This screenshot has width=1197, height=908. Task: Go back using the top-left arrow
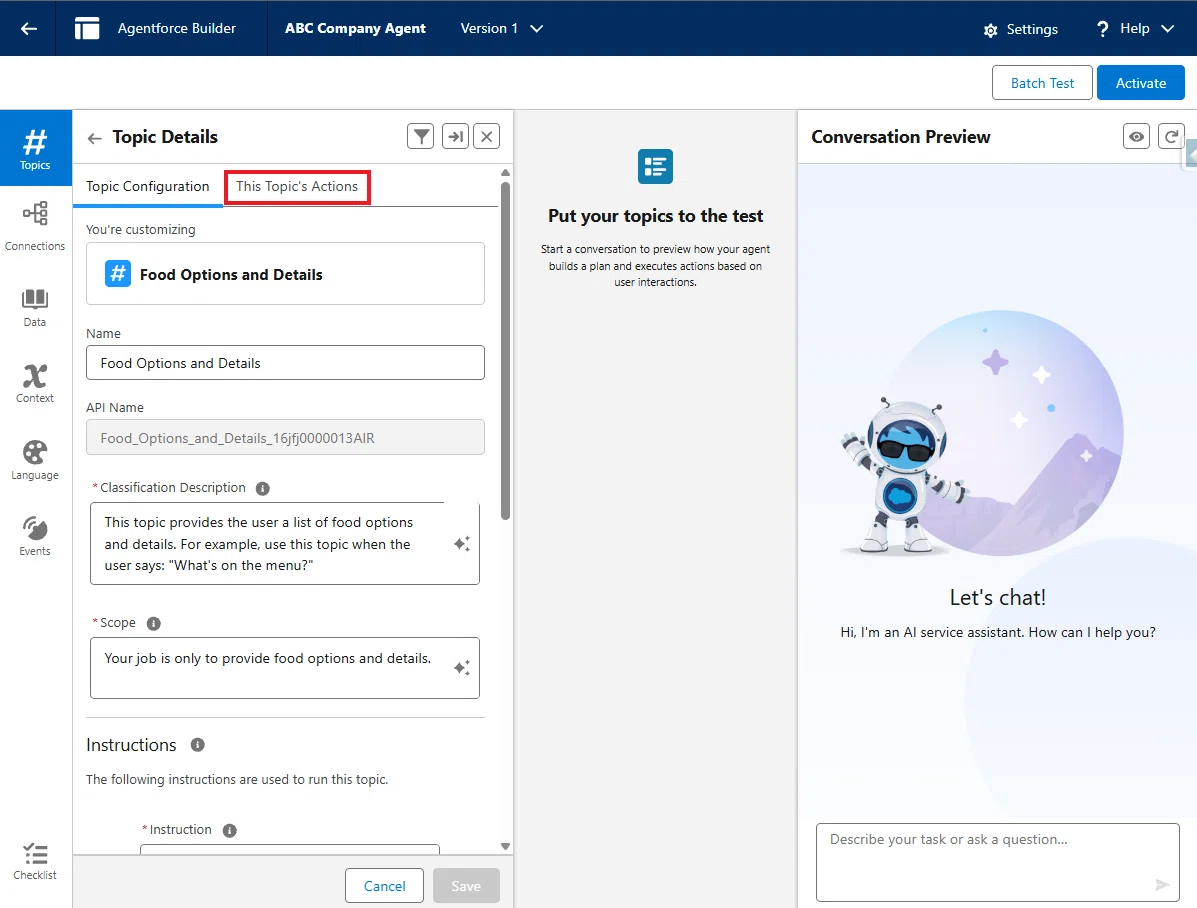point(29,28)
